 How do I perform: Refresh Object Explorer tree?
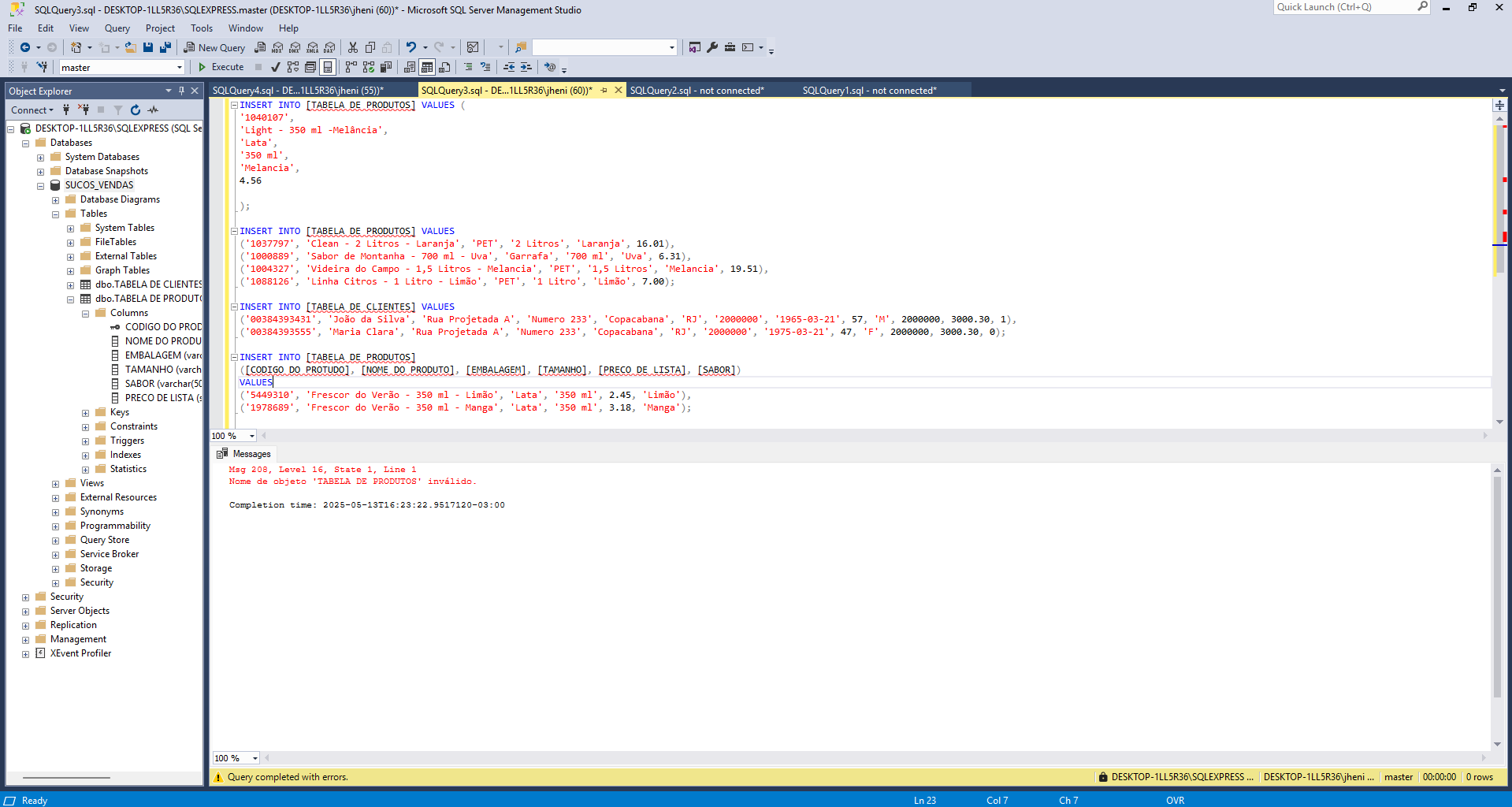click(136, 110)
